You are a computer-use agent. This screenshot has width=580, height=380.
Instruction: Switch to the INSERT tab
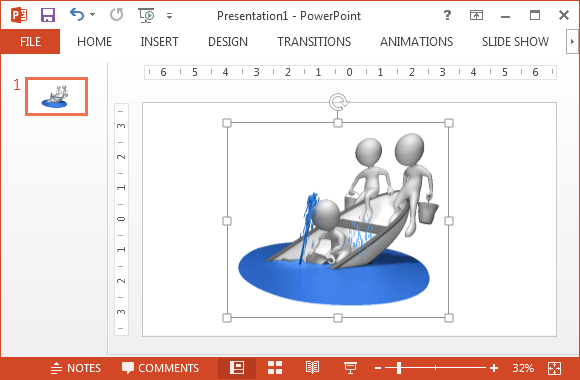click(x=159, y=42)
